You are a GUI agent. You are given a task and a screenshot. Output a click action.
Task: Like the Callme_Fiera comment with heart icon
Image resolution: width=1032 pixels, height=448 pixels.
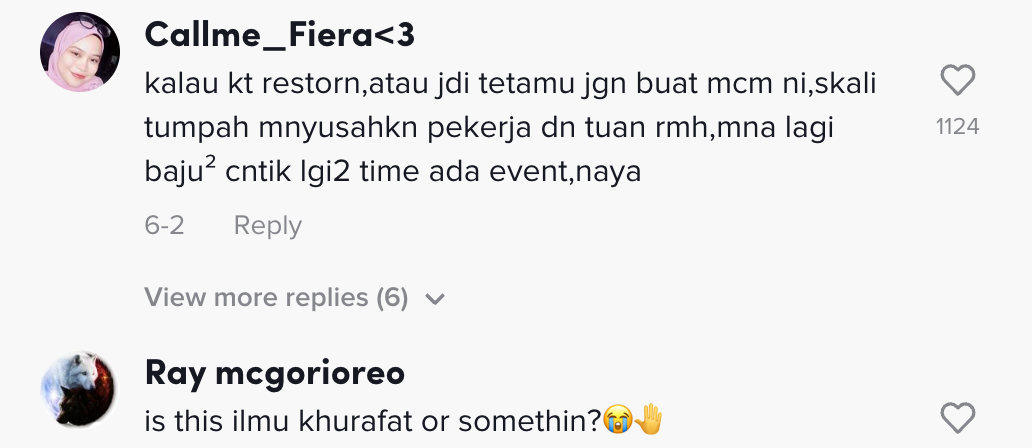[958, 80]
